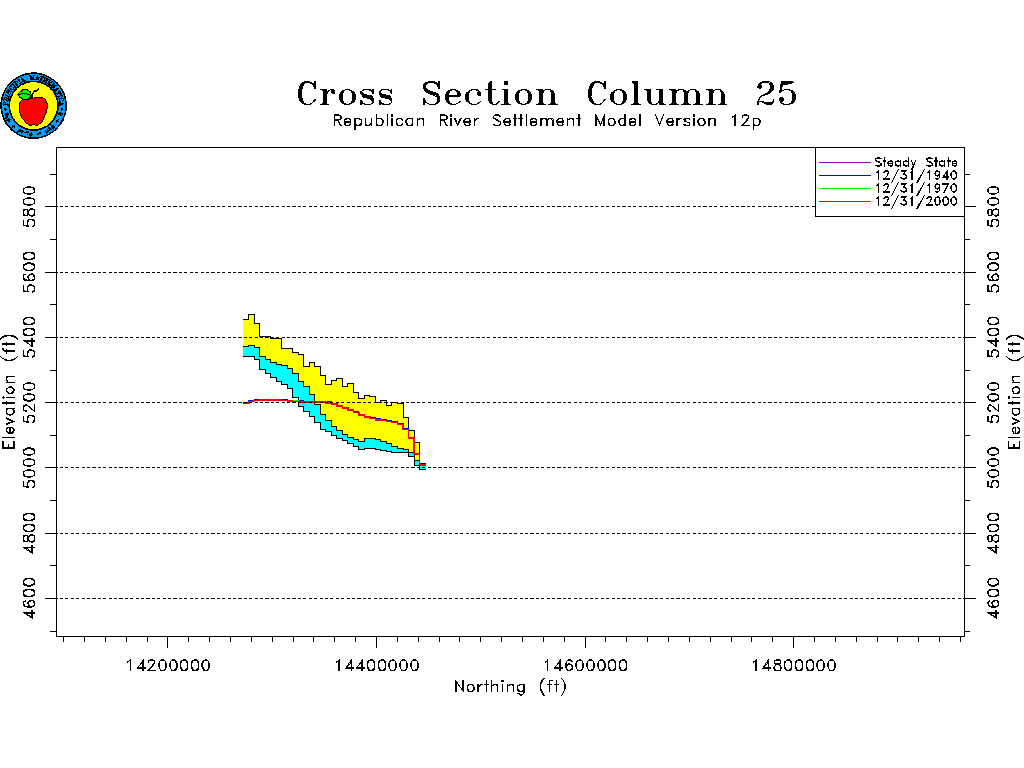Click the green 12/31/1970 legend line
1024x768 pixels.
click(x=844, y=188)
